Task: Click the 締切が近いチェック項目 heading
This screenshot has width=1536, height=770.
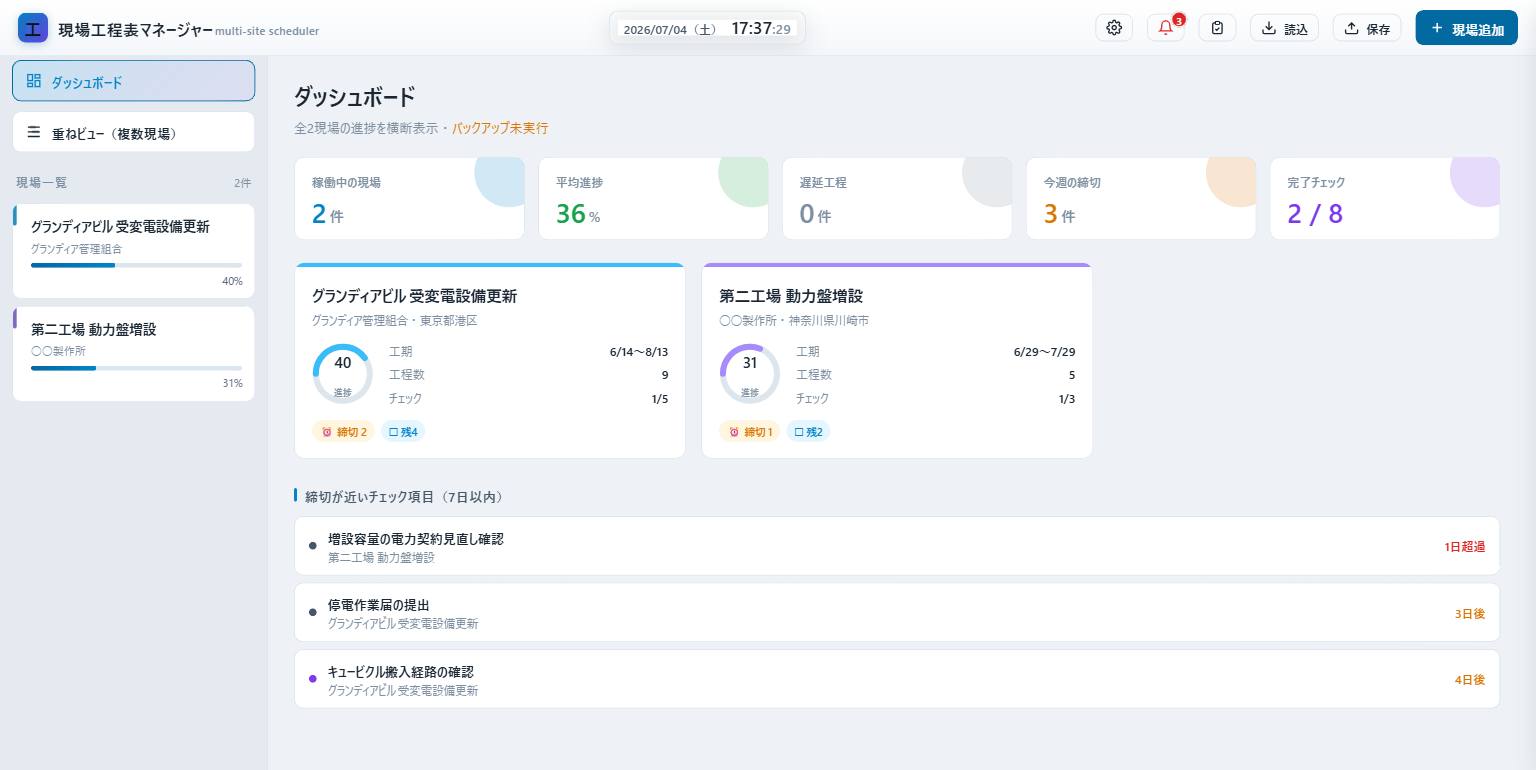Action: click(405, 496)
